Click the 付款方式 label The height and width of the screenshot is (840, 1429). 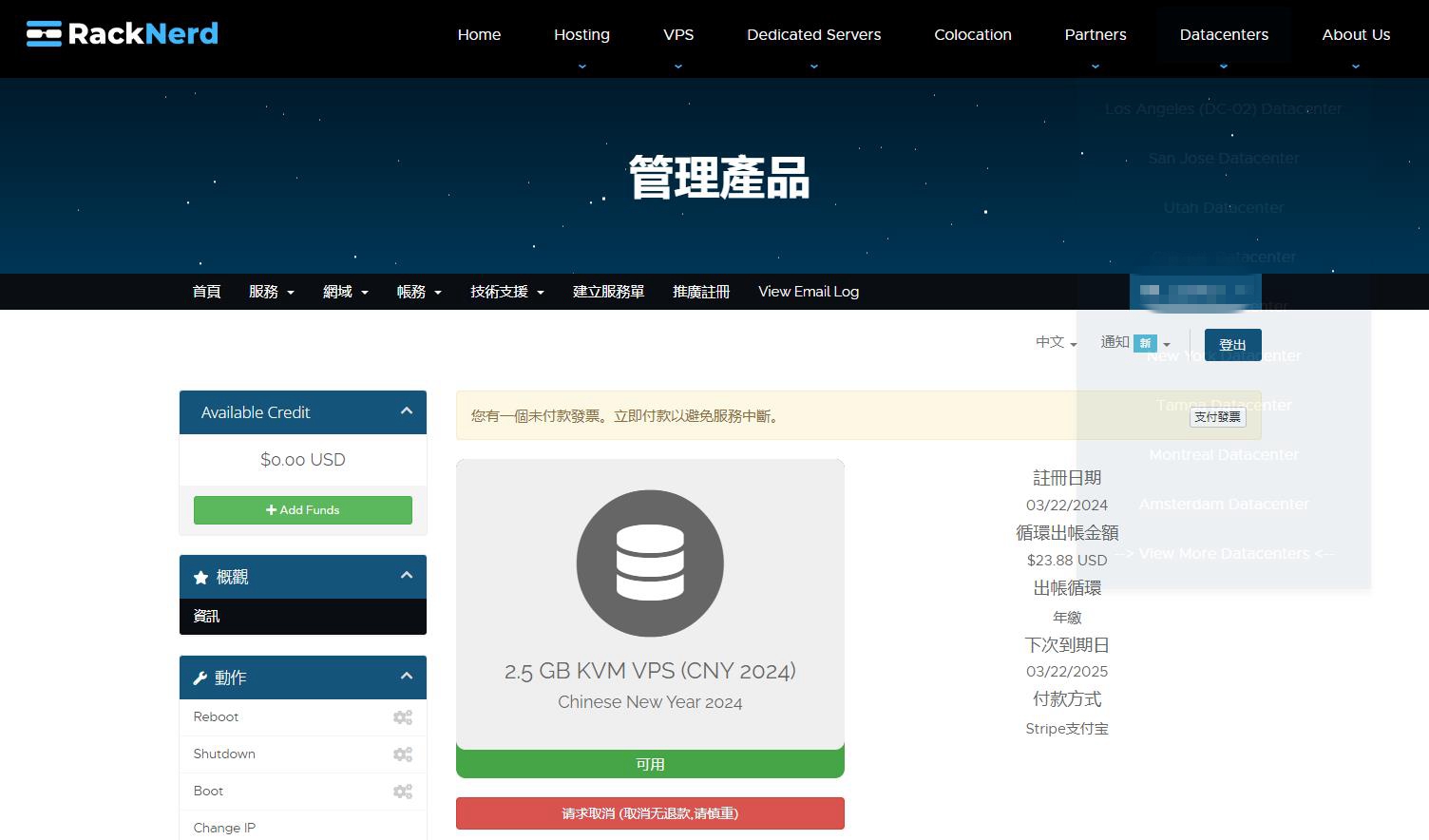pos(1067,699)
